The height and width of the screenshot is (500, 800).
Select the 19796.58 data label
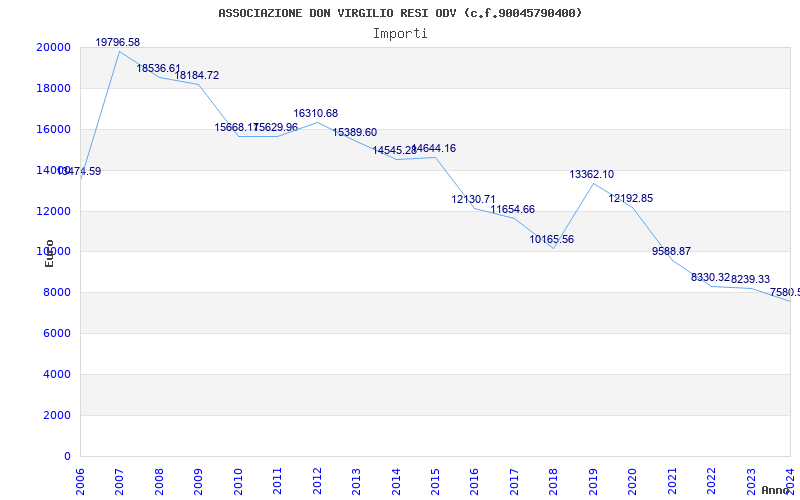(x=118, y=42)
